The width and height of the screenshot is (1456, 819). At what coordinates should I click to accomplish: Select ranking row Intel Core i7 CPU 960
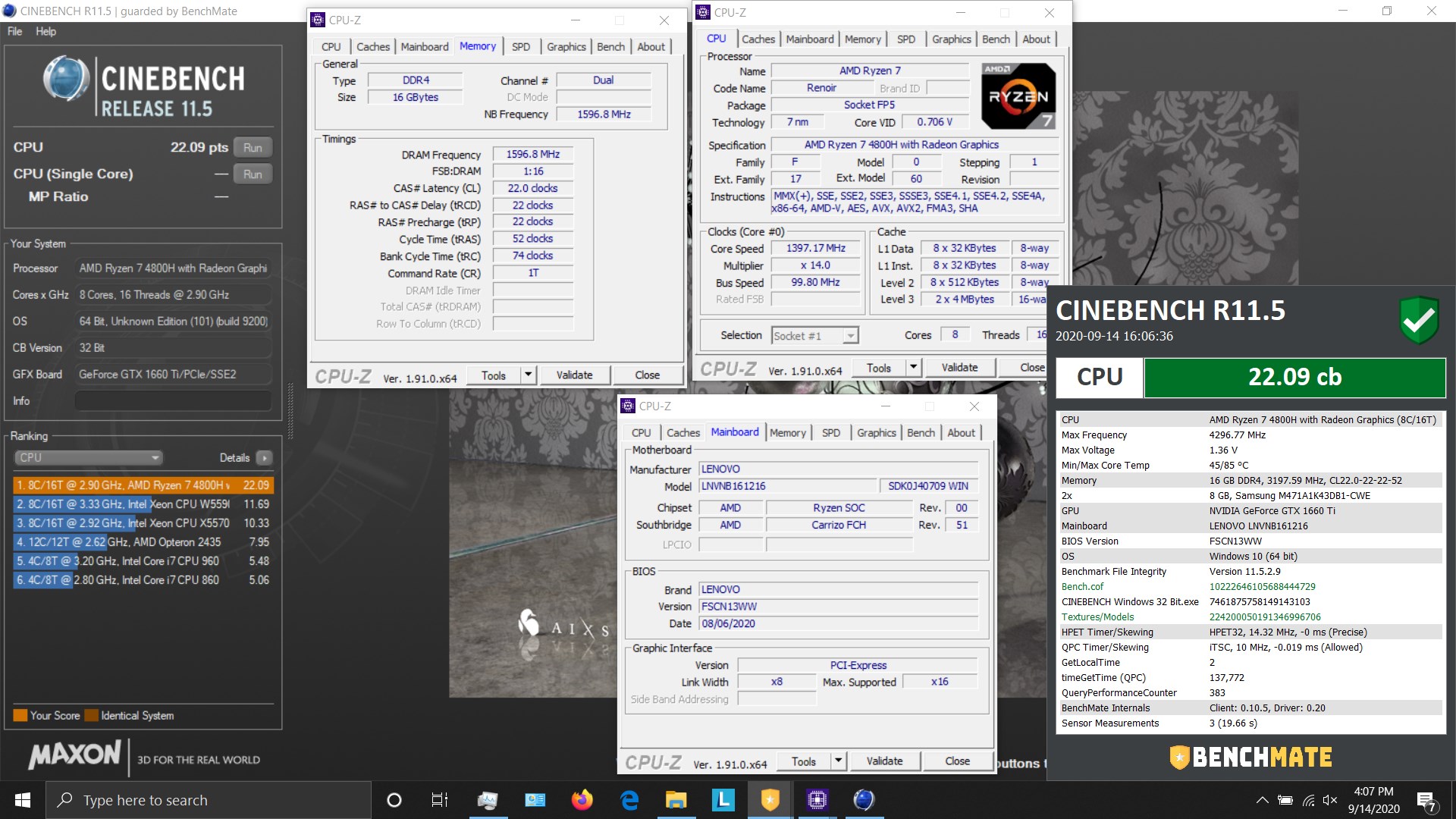click(x=143, y=561)
